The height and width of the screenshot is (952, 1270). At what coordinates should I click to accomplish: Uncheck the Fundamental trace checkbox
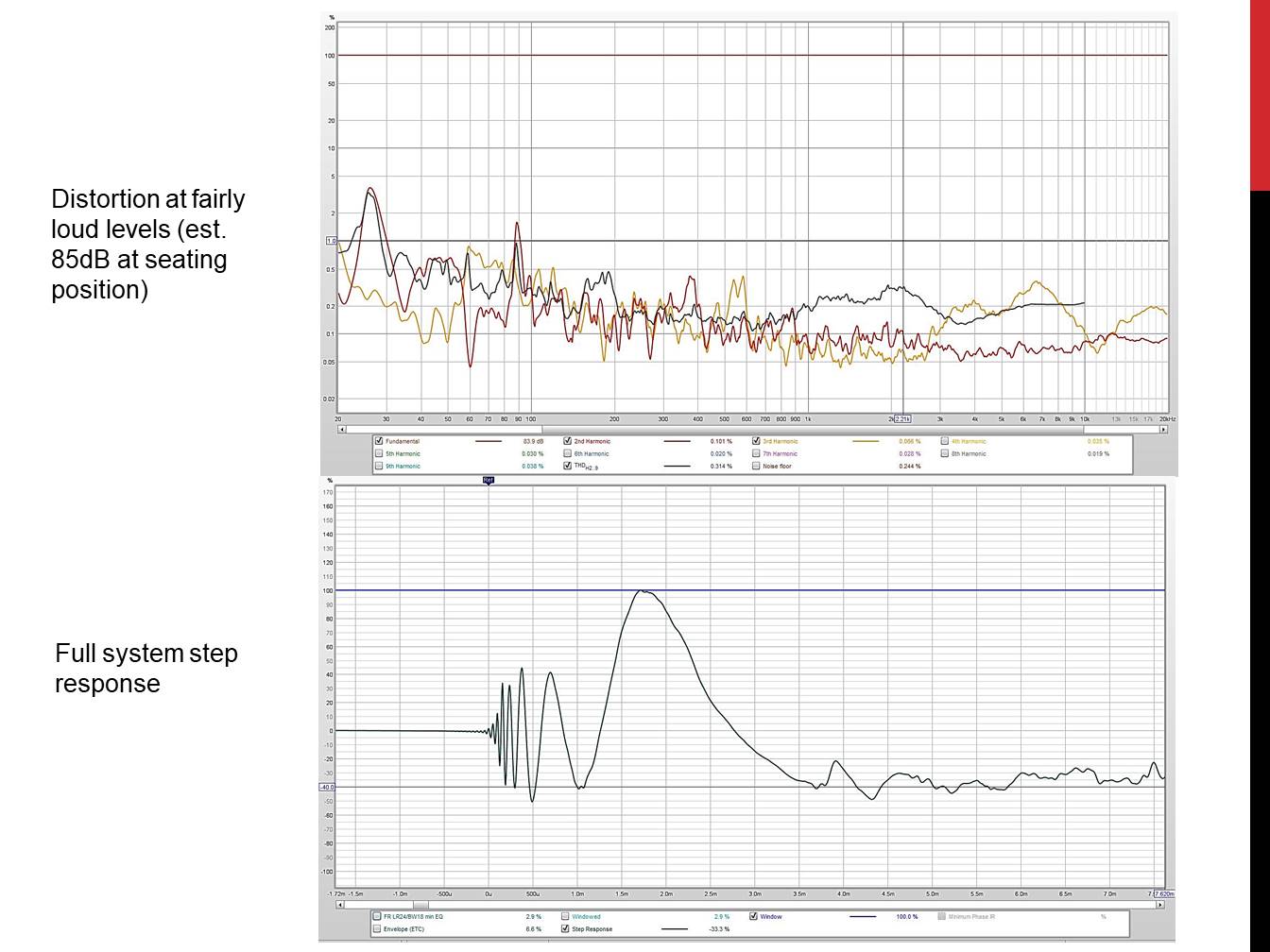379,441
